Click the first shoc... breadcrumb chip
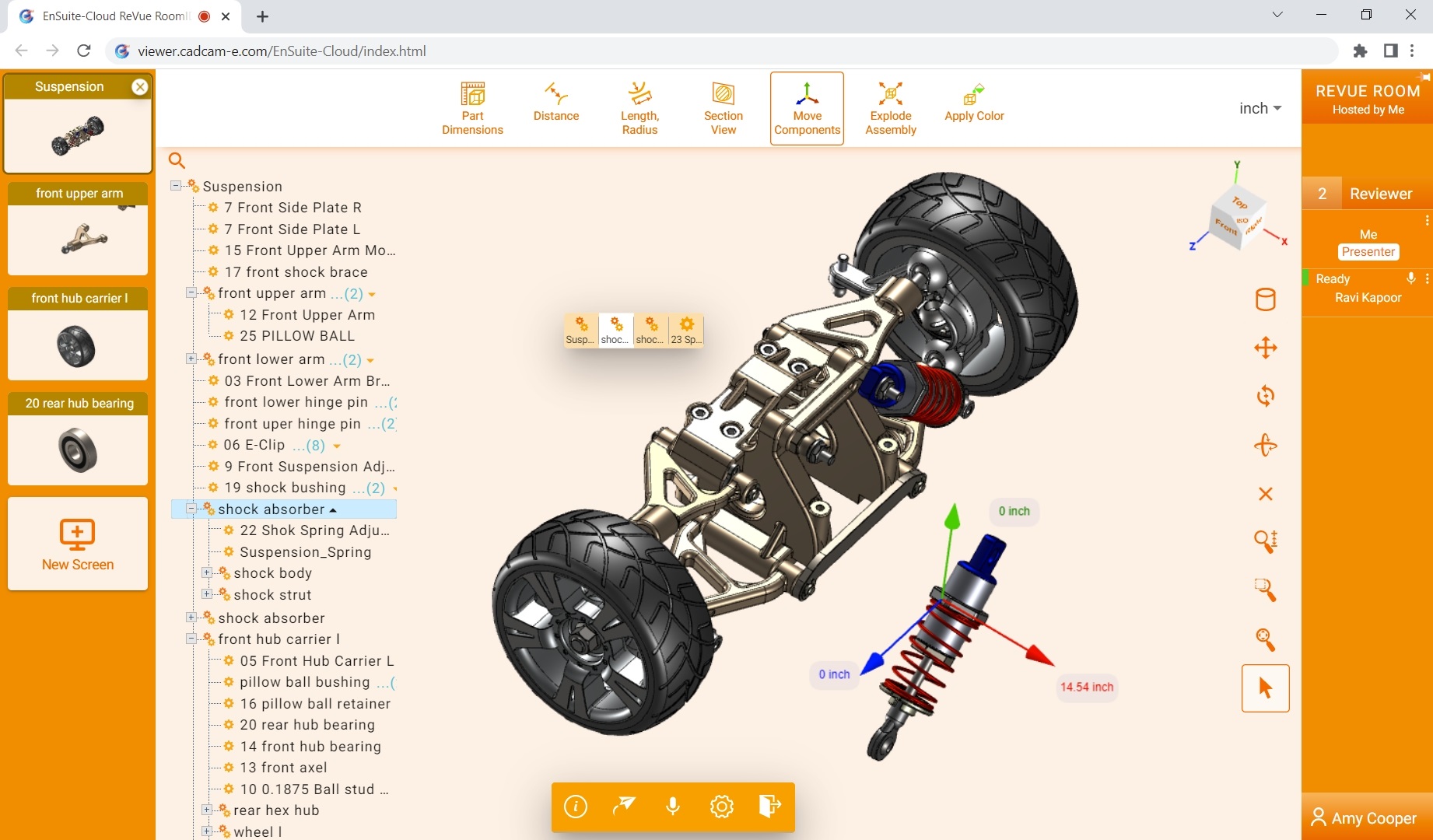Screen dimensions: 1433x840 615,331
